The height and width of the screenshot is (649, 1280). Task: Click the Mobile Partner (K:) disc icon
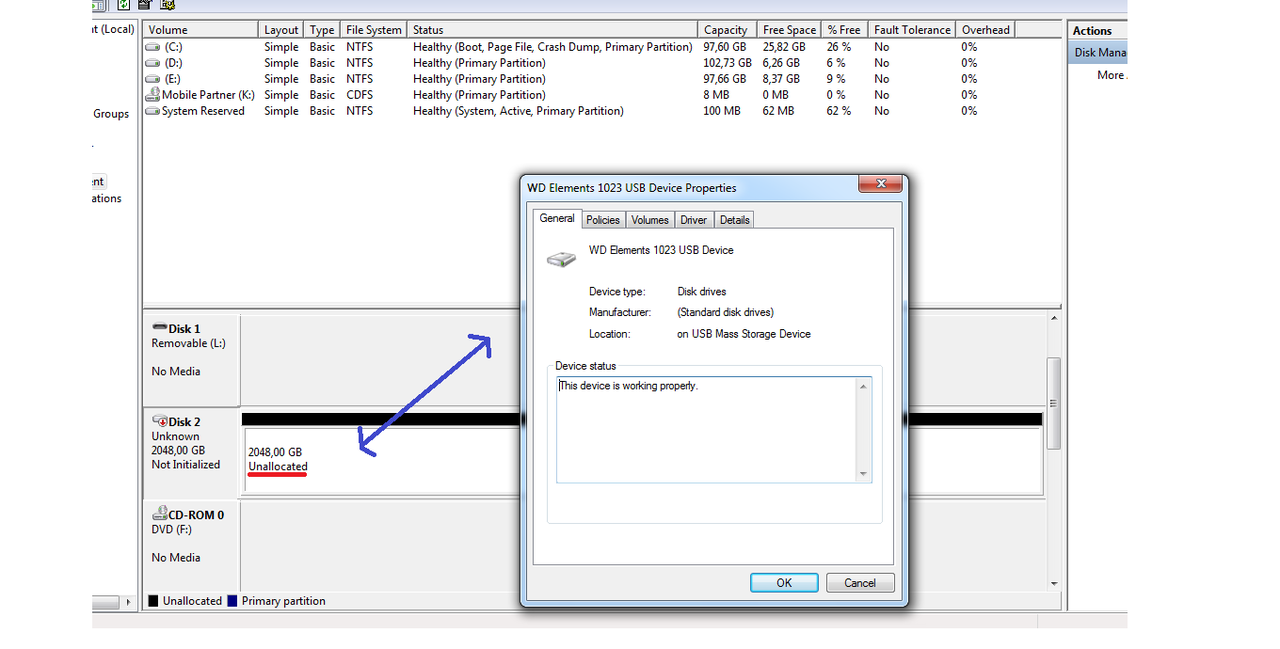(x=153, y=95)
